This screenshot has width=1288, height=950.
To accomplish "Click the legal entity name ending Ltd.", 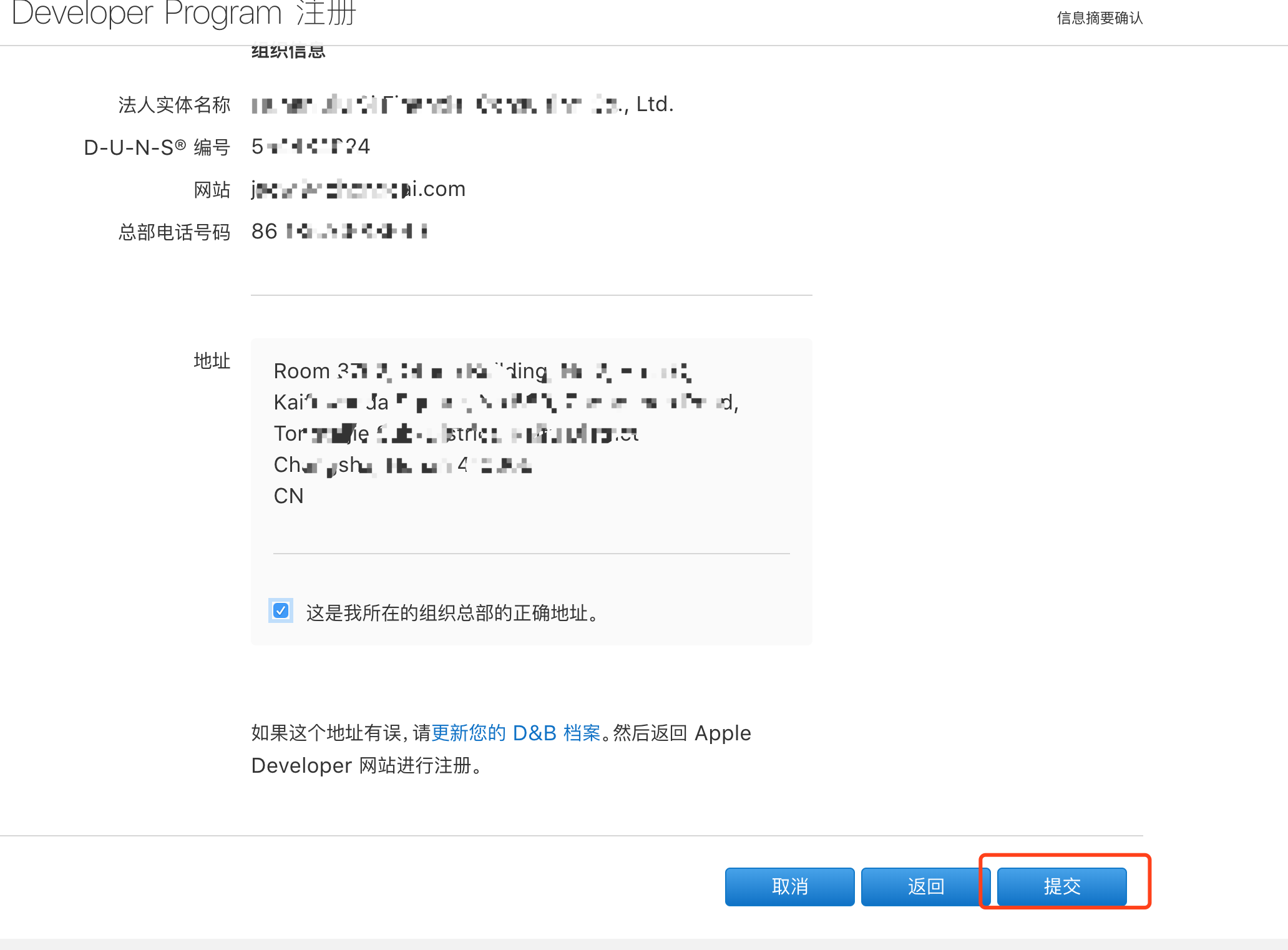I will 462,104.
